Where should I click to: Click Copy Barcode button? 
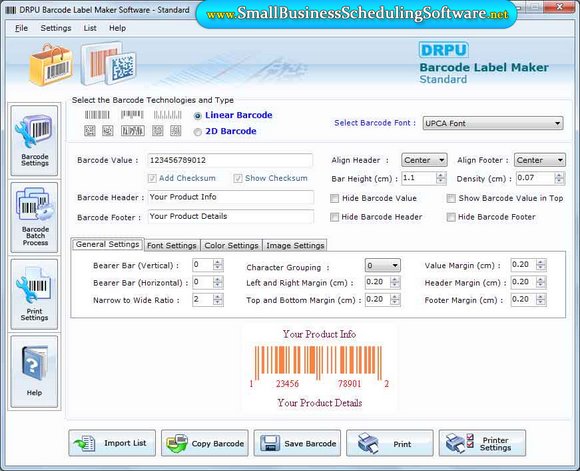tap(205, 443)
